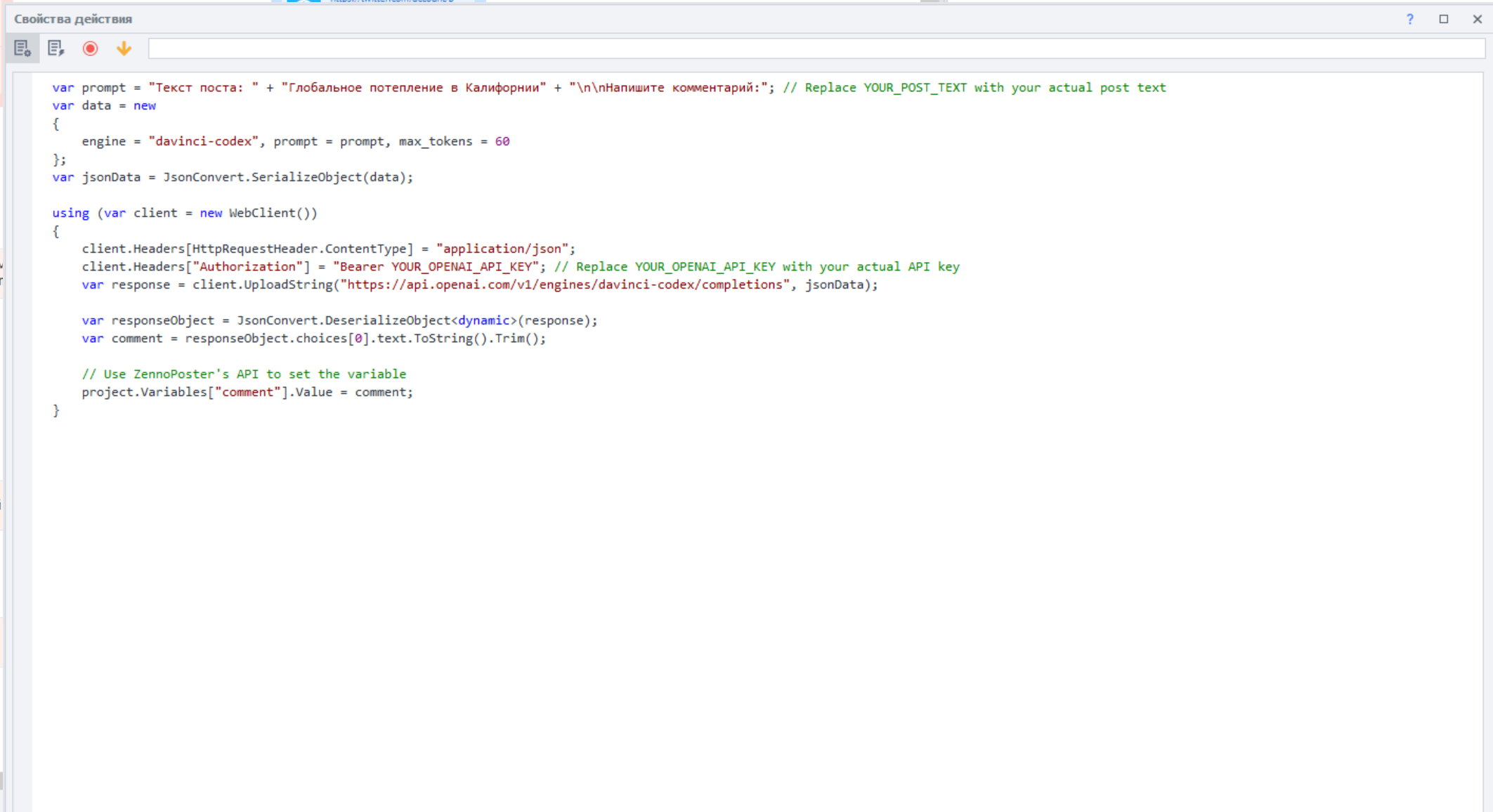Viewport: 1493px width, 812px height.
Task: Click the red record breakpoint icon
Action: (x=90, y=48)
